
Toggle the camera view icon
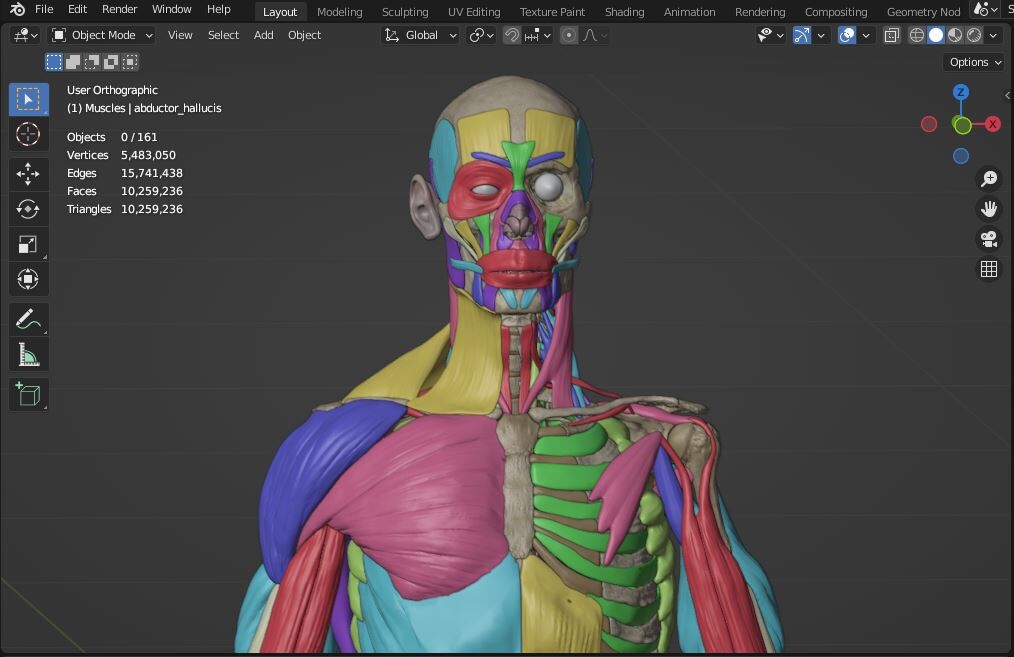point(988,238)
